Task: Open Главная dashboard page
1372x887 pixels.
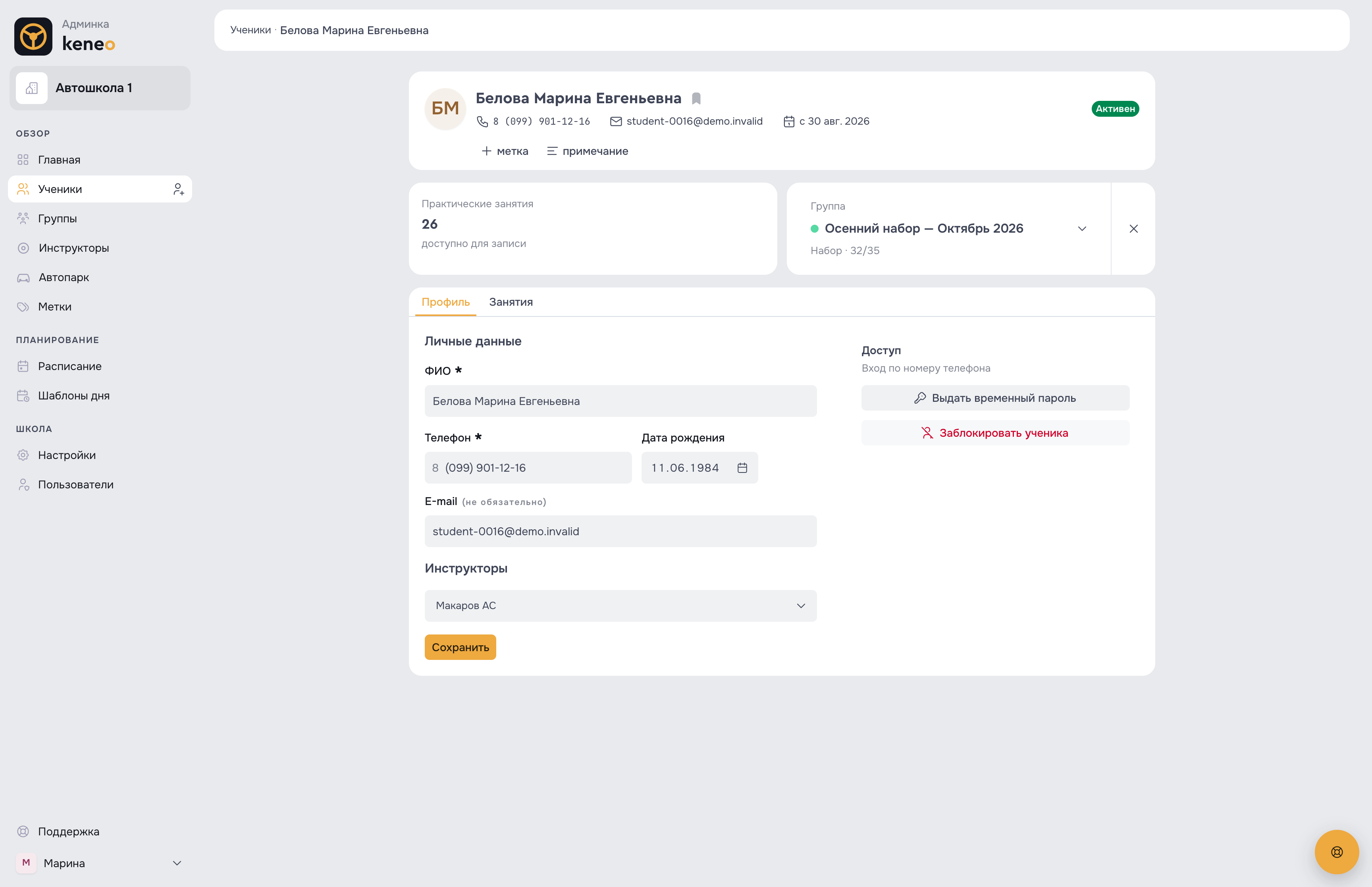Action: point(100,160)
